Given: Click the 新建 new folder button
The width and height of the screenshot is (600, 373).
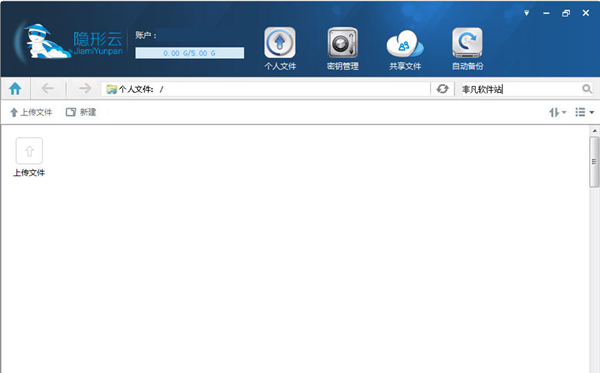Looking at the screenshot, I should pyautogui.click(x=81, y=112).
